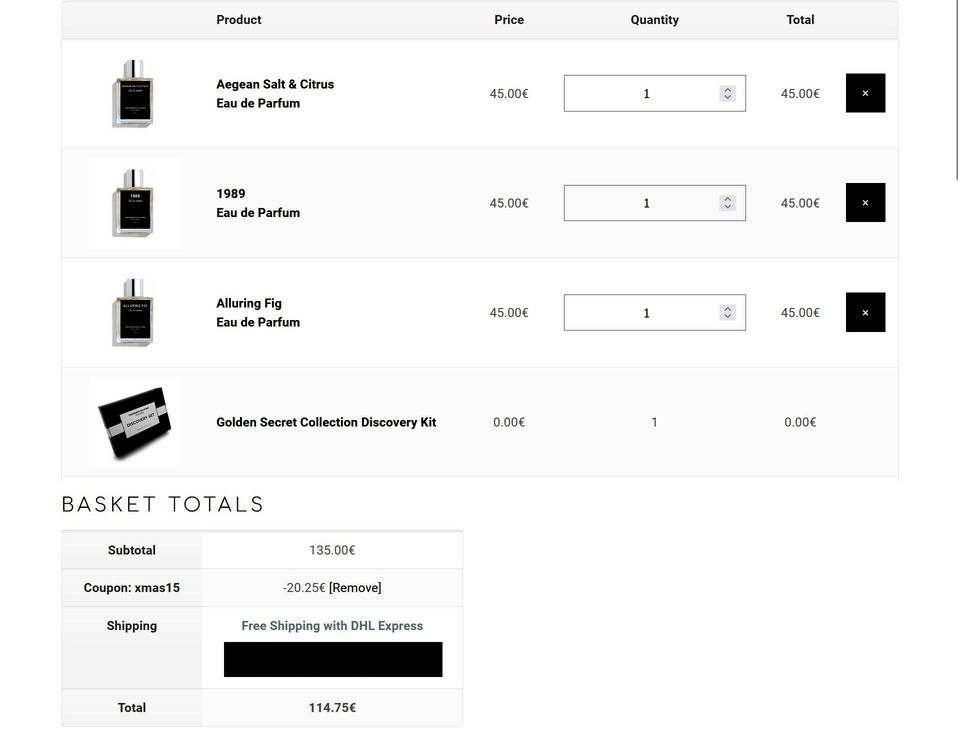Viewport: 960px width, 729px height.
Task: Click Alluring Fig bottle thumbnail
Action: [x=134, y=312]
